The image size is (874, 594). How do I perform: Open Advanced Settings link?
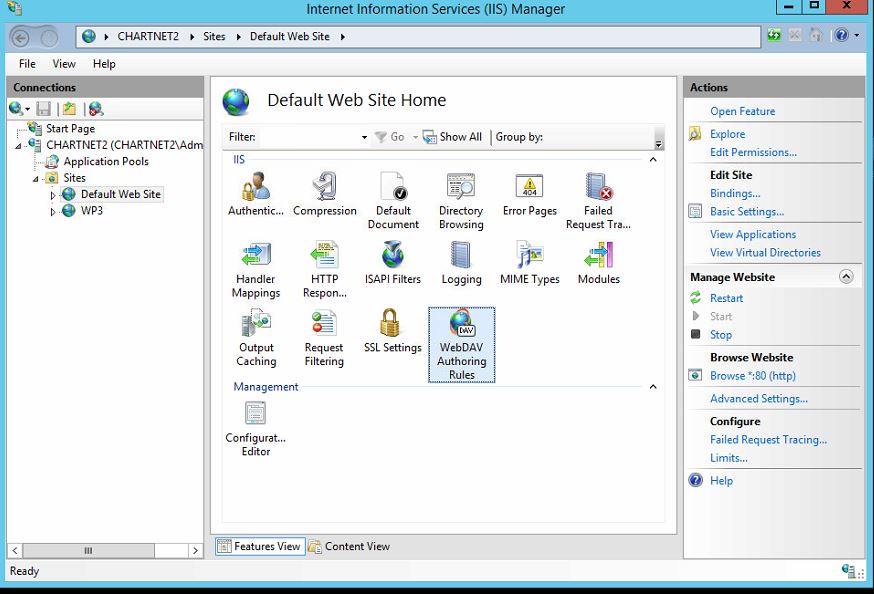point(759,399)
